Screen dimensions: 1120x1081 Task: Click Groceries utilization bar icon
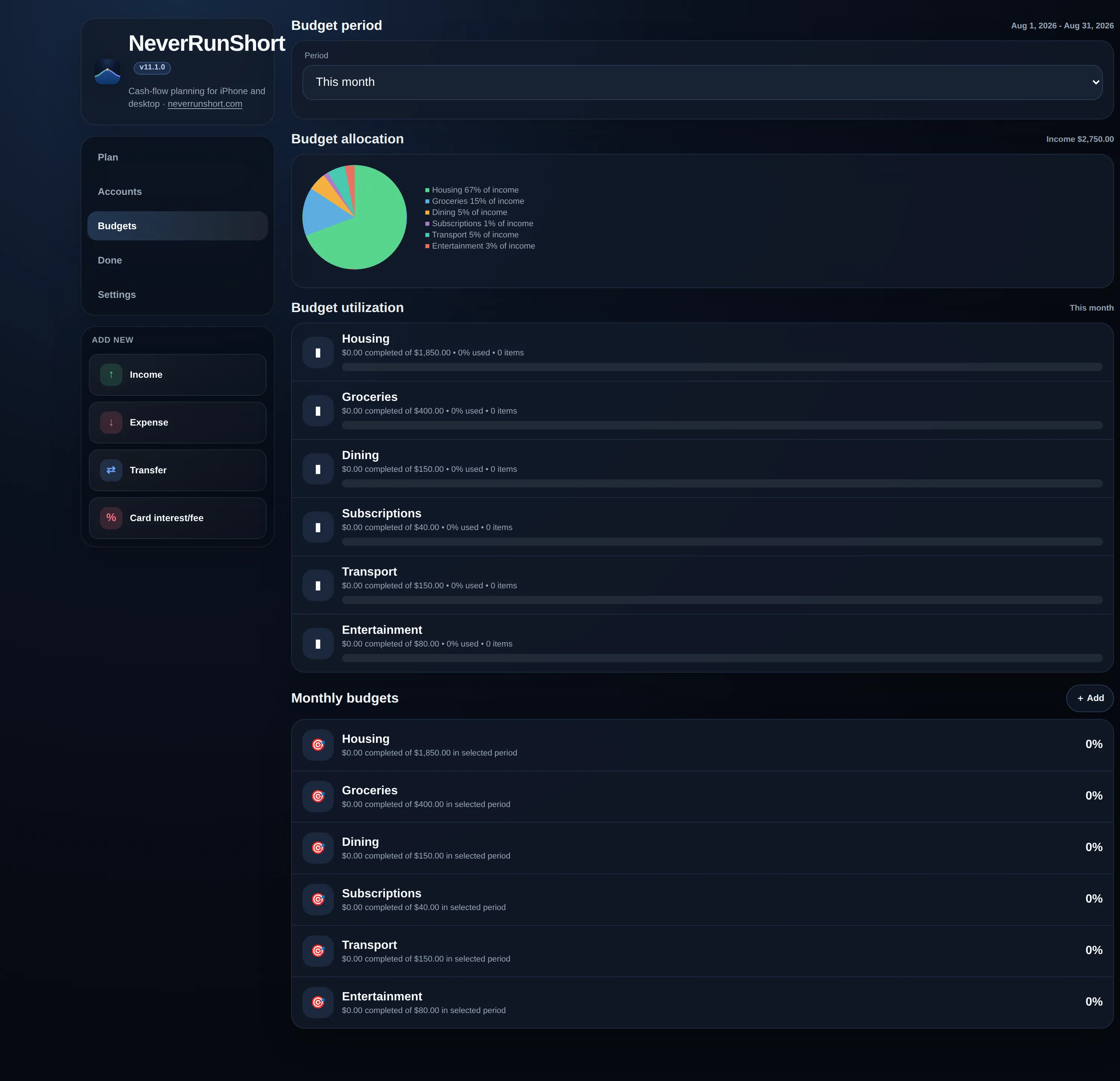pos(318,411)
